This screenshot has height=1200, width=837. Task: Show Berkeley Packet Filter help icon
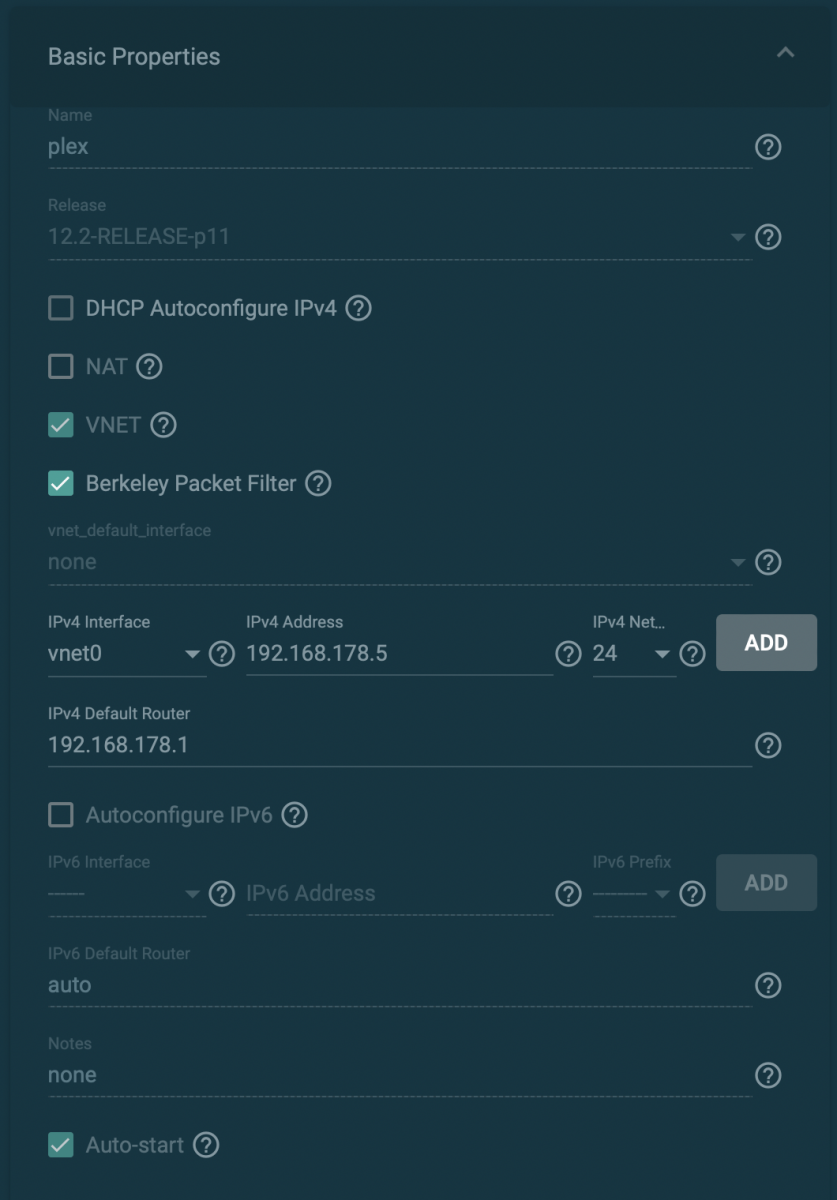(x=318, y=484)
